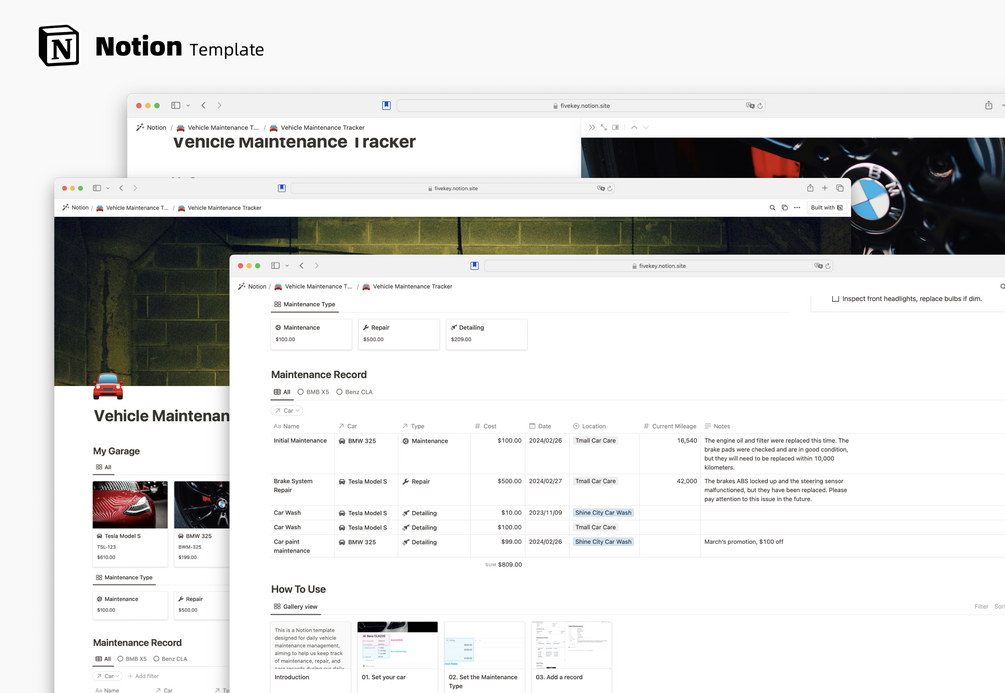
Task: Open the sidebar chevron dropdown in the back window
Action: point(188,105)
